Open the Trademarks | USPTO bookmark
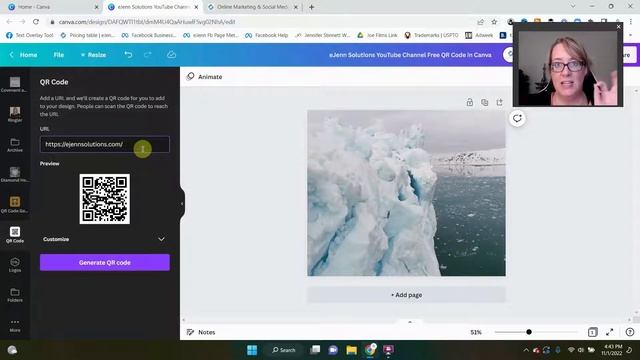Screen dimensions: 640x360 pyautogui.click(x=431, y=36)
